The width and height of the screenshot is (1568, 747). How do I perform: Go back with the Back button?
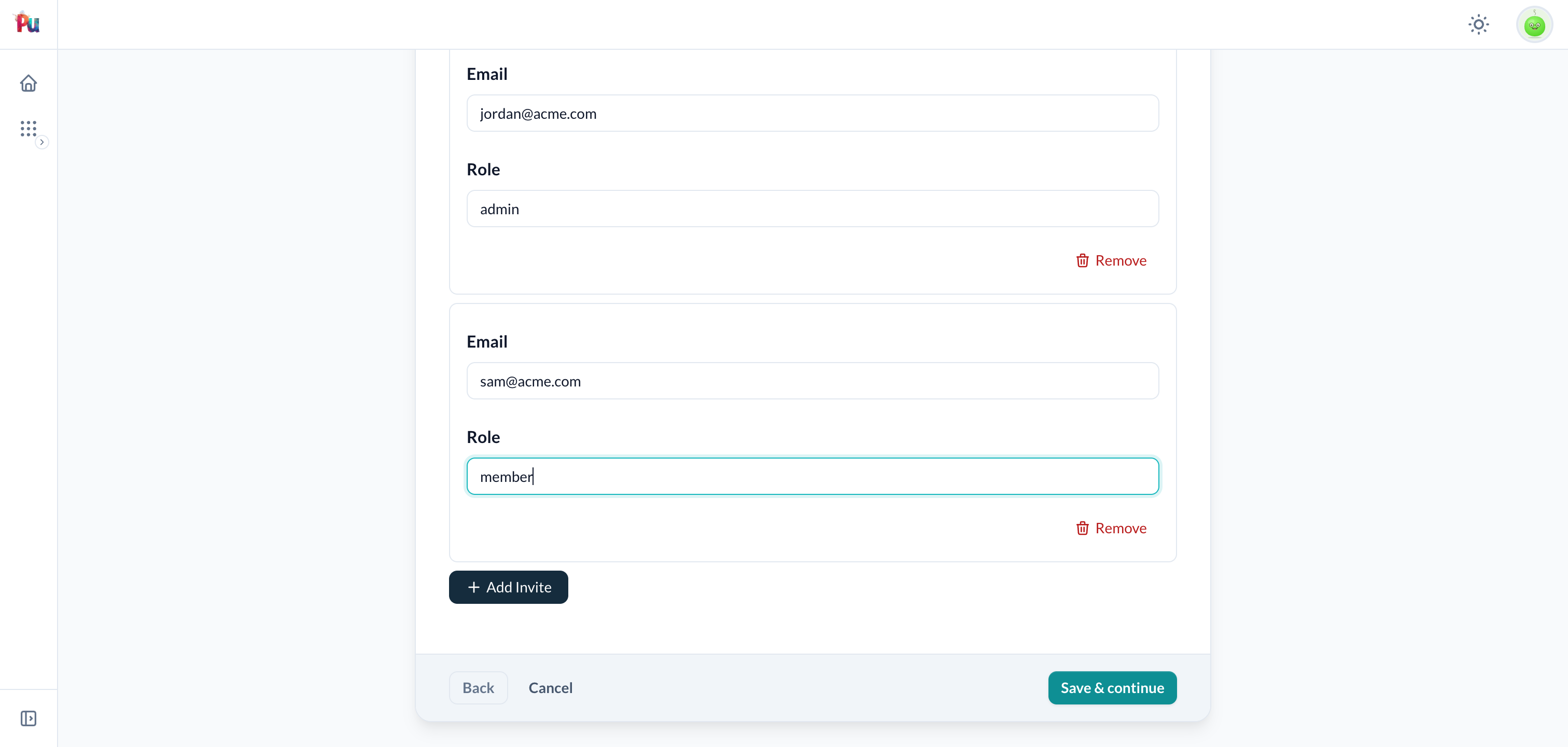tap(478, 688)
